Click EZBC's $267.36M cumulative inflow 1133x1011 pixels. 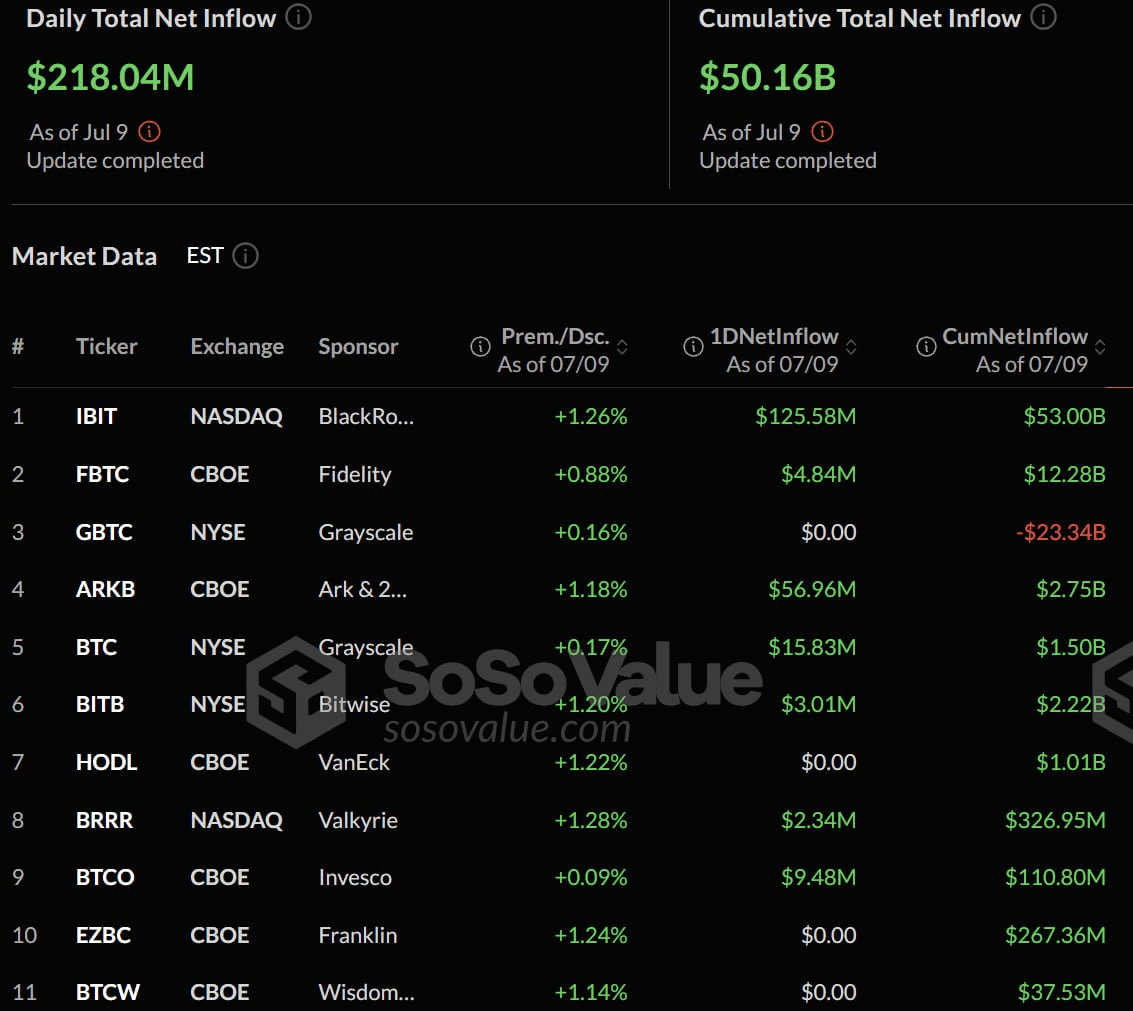[x=1056, y=935]
